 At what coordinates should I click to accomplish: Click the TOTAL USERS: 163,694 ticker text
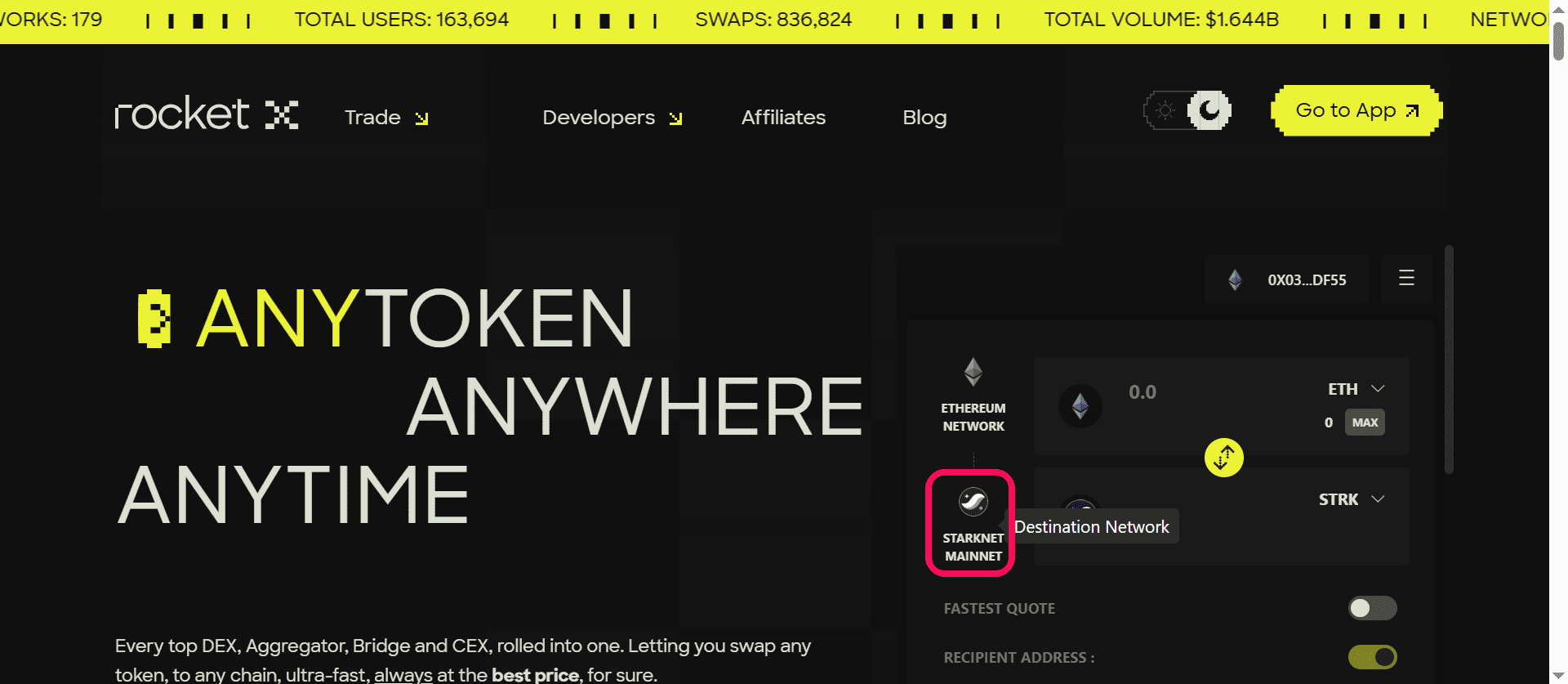[402, 20]
